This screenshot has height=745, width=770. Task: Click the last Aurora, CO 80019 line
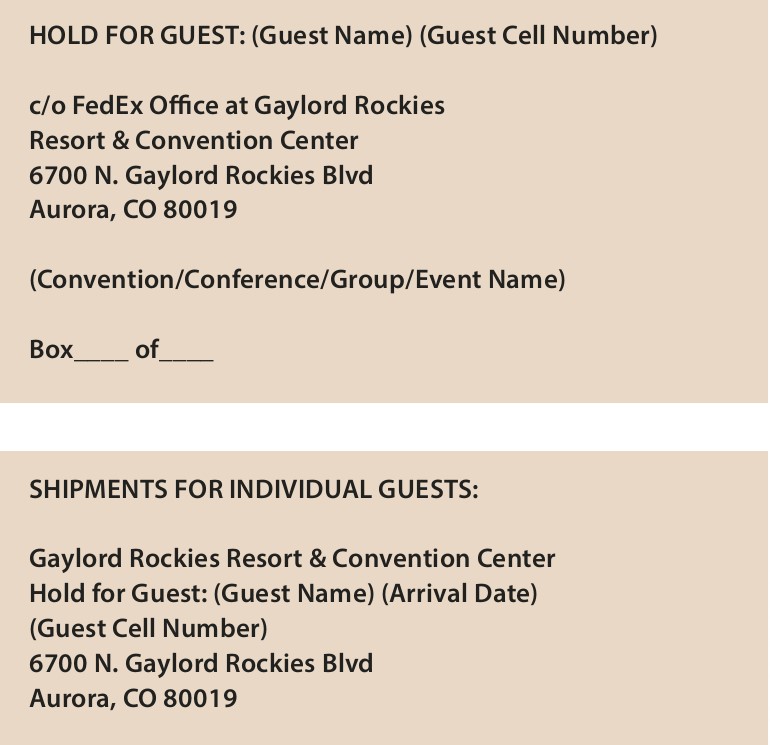(134, 698)
